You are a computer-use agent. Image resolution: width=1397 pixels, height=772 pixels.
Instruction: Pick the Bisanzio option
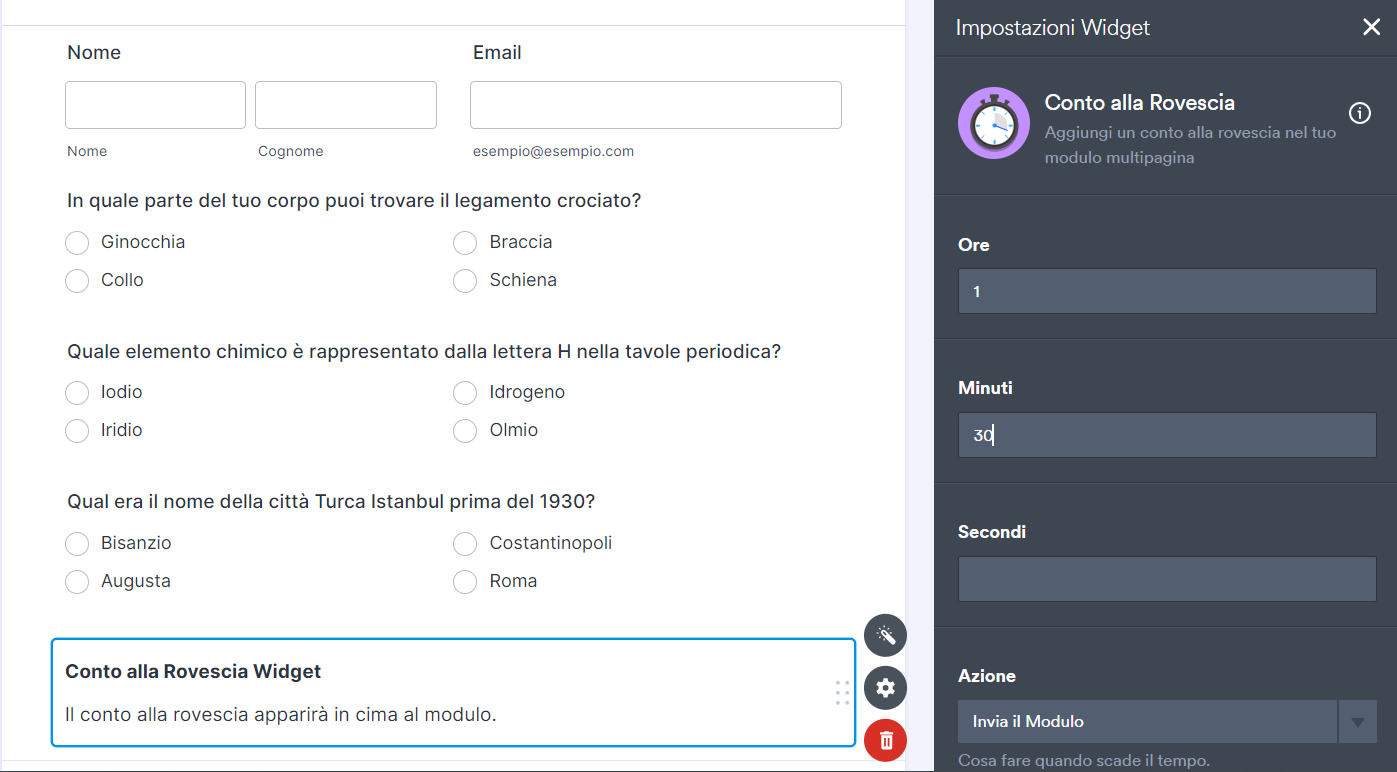click(77, 544)
